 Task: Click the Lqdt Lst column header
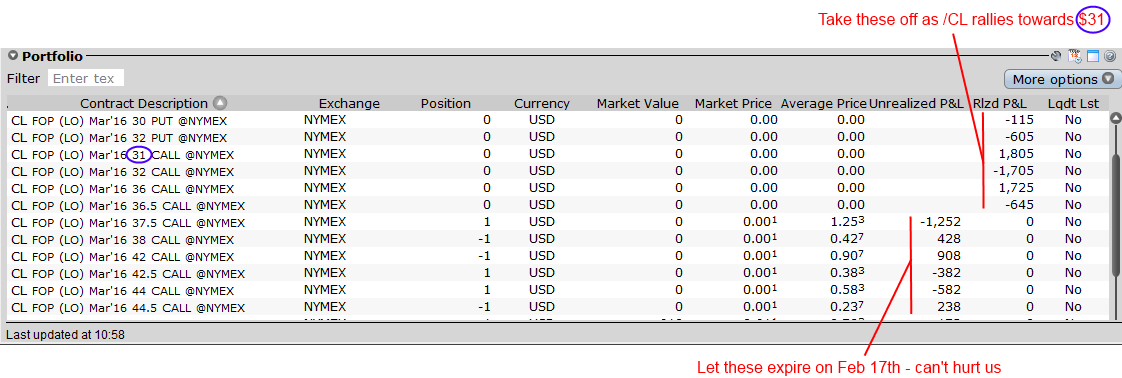pyautogui.click(x=1073, y=103)
